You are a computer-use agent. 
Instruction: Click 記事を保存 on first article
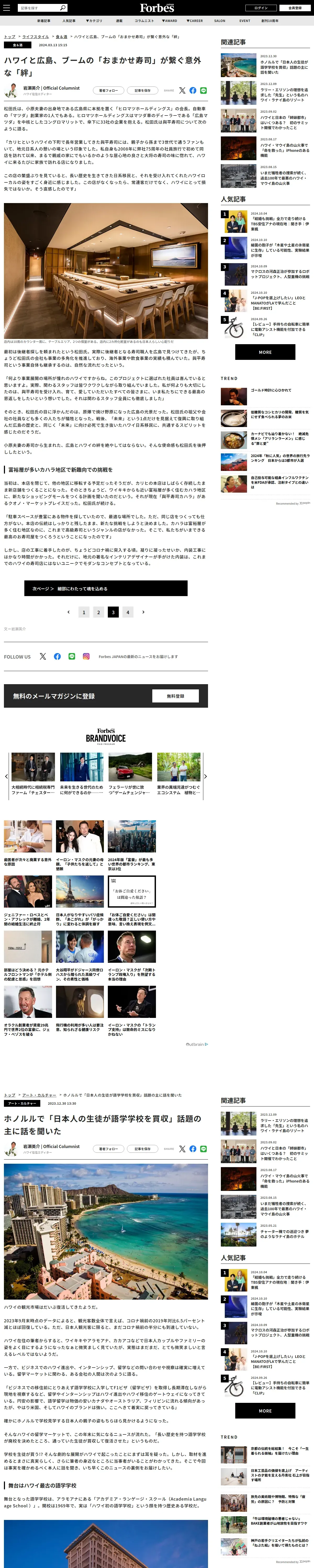pyautogui.click(x=143, y=90)
